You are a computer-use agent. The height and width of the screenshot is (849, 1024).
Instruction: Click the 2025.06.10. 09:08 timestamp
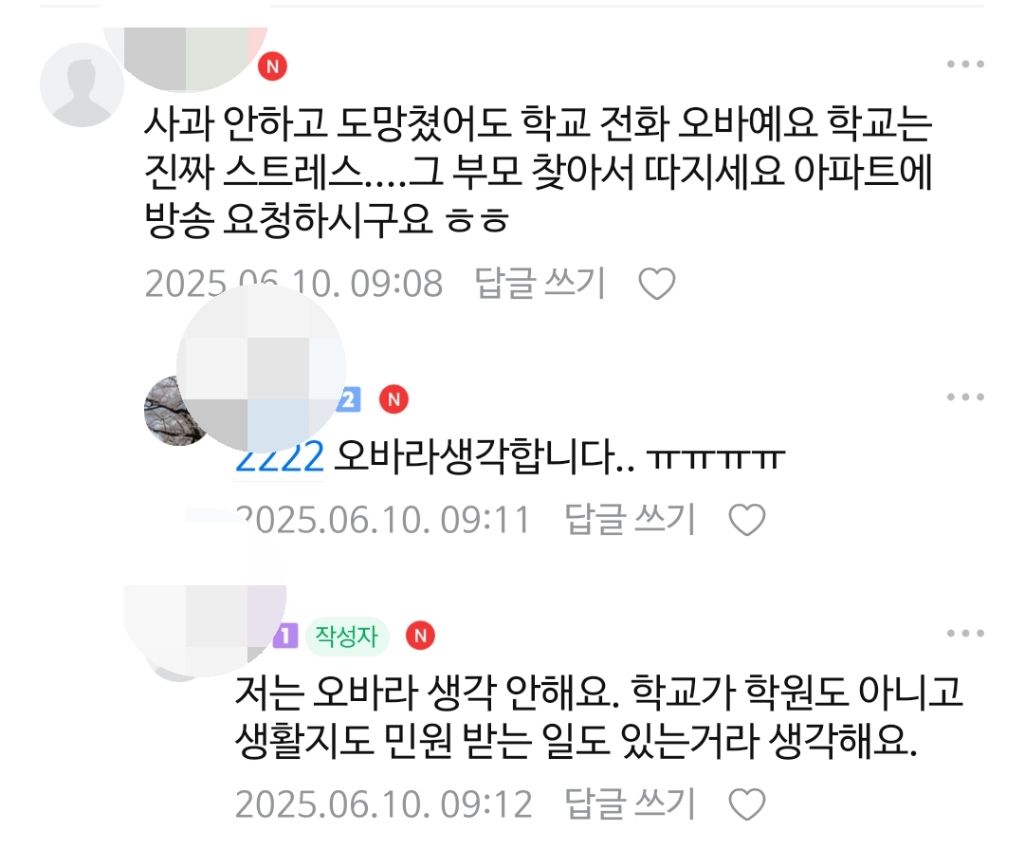(294, 284)
